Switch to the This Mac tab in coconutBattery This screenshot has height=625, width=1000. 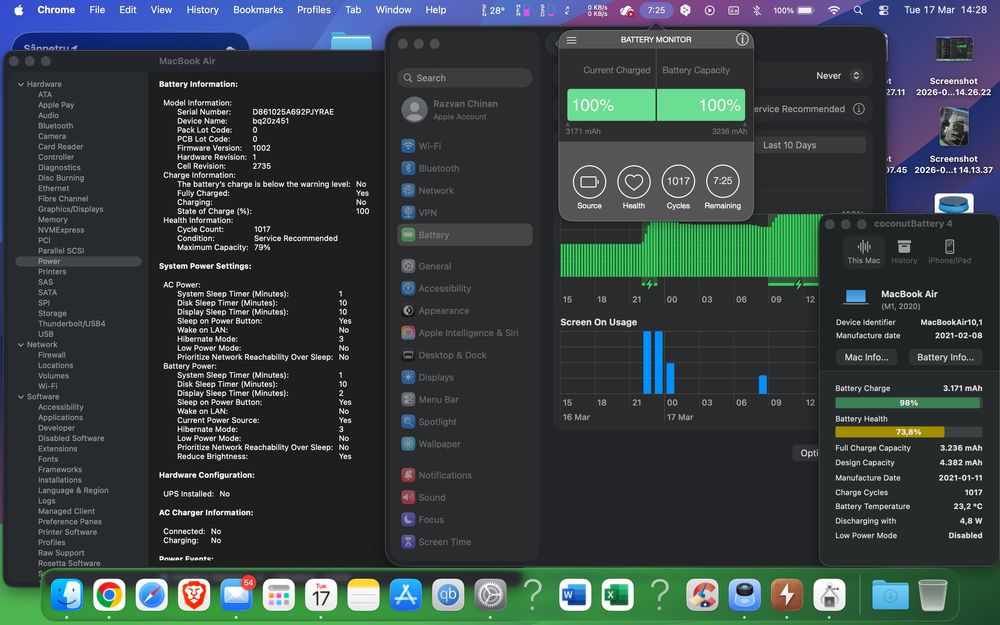click(x=864, y=251)
